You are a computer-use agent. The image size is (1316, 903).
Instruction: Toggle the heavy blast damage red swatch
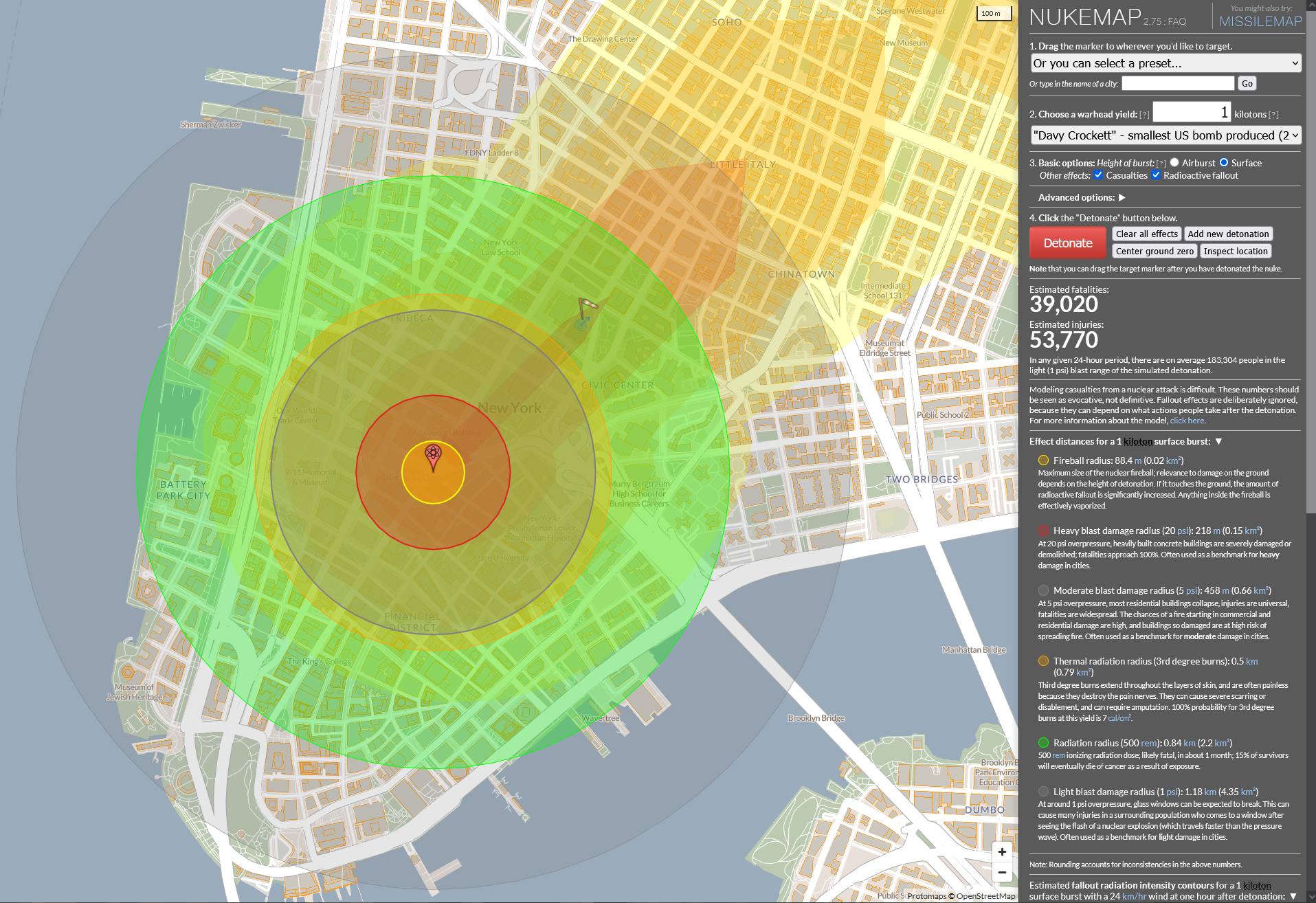click(x=1043, y=531)
